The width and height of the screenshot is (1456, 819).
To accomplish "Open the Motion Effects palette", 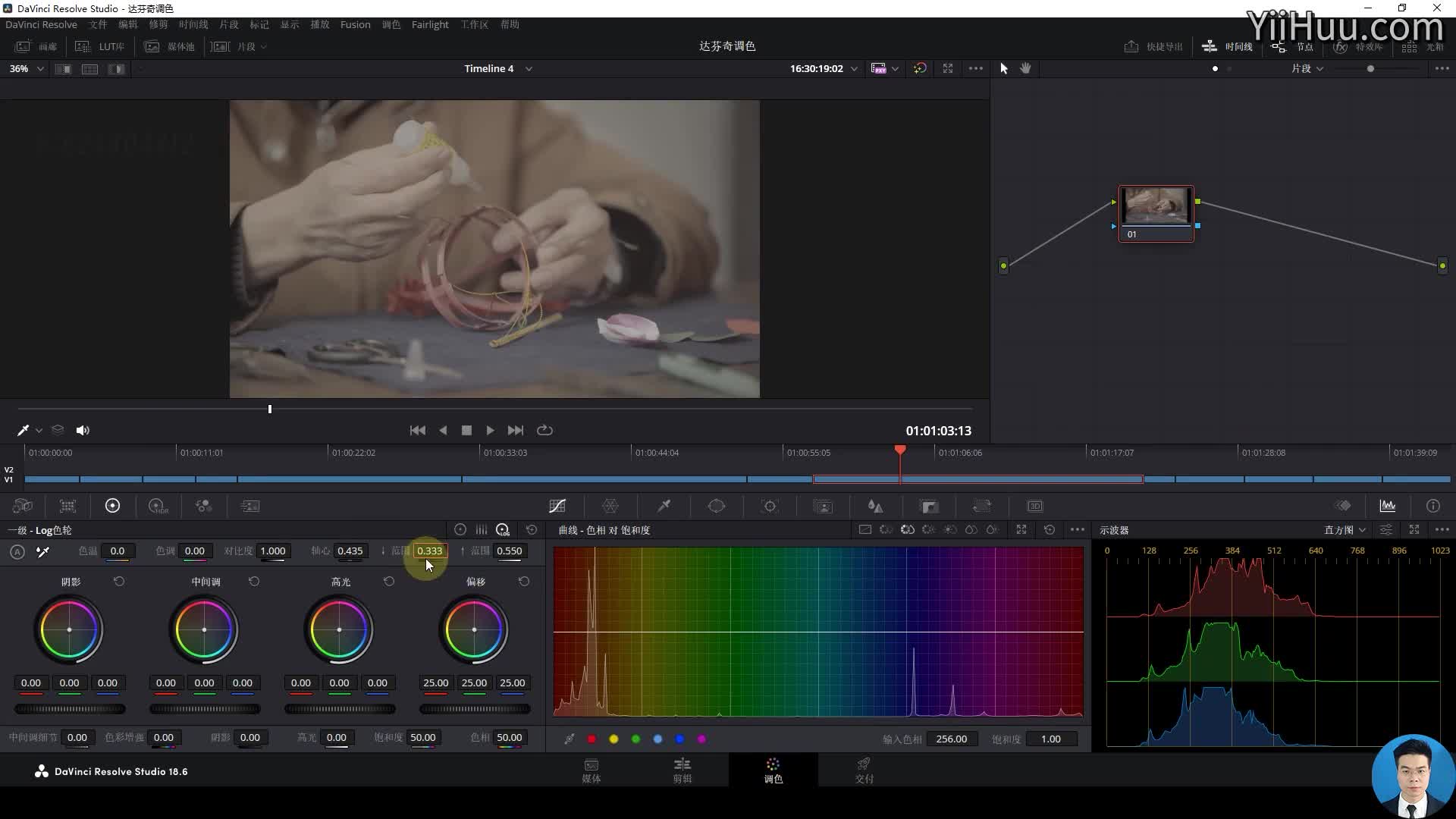I will (249, 506).
